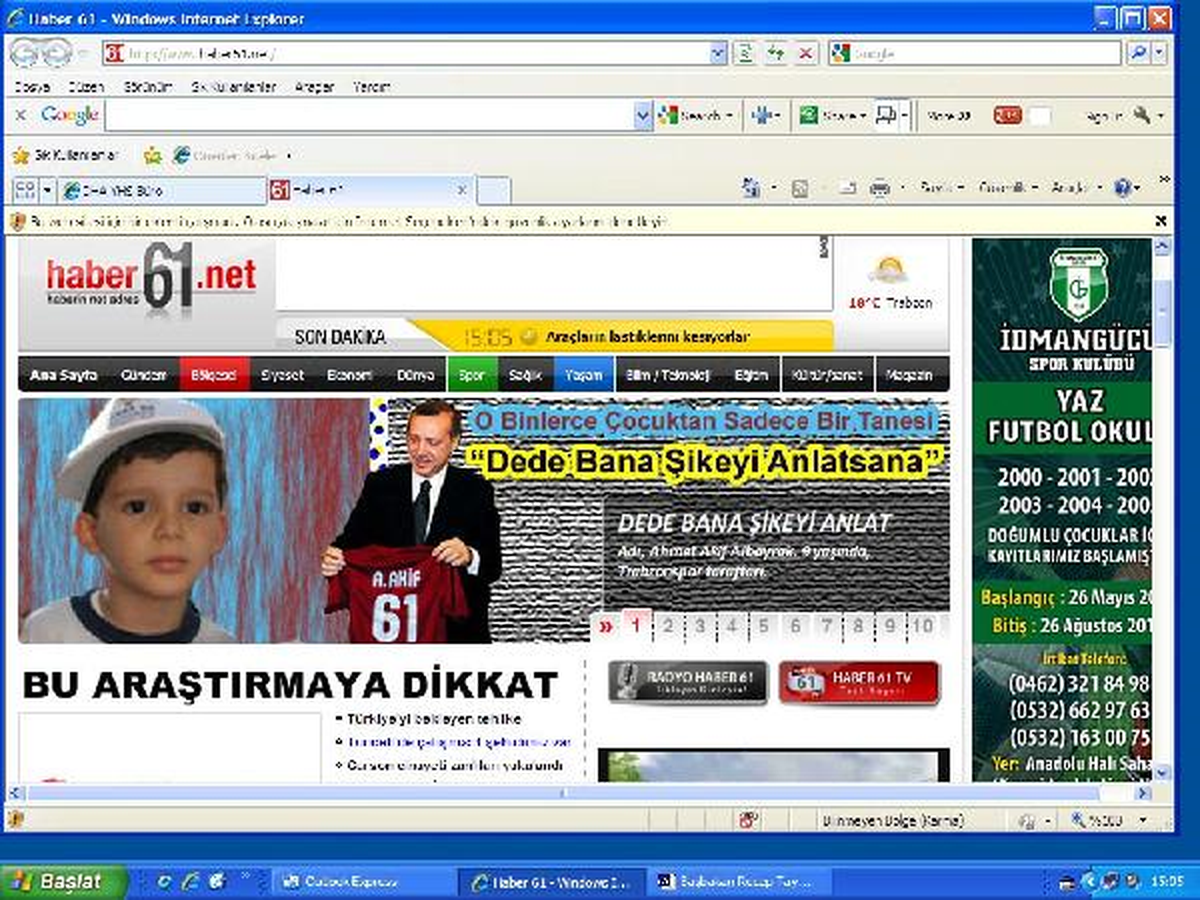Click the Google toolbar Search button
Viewport: 1200px width, 900px height.
[696, 116]
